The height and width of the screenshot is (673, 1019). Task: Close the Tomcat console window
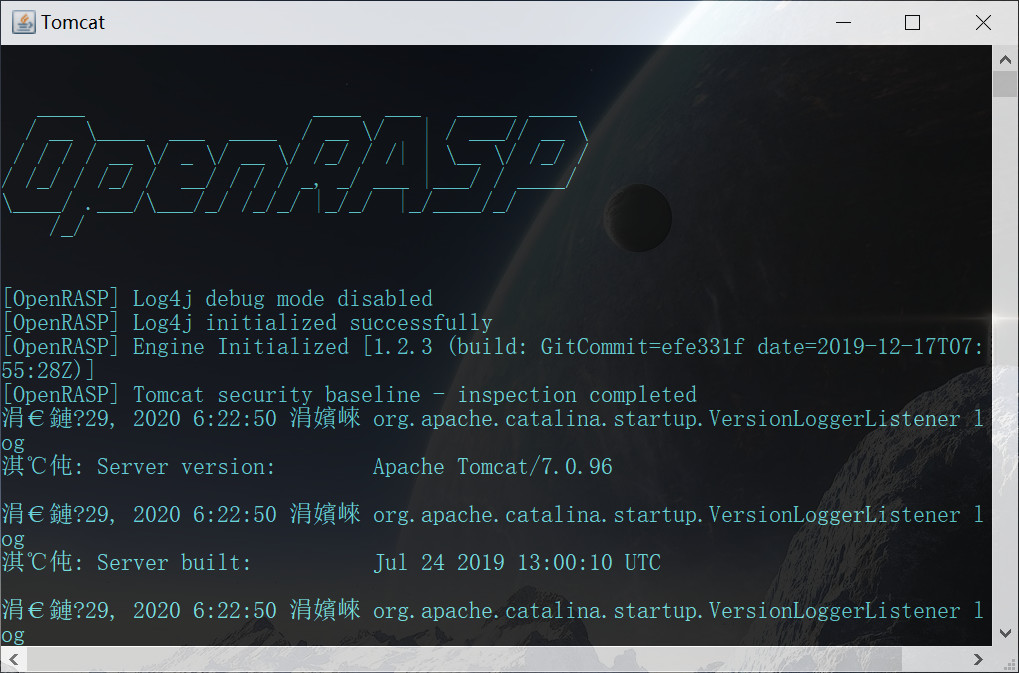point(983,22)
